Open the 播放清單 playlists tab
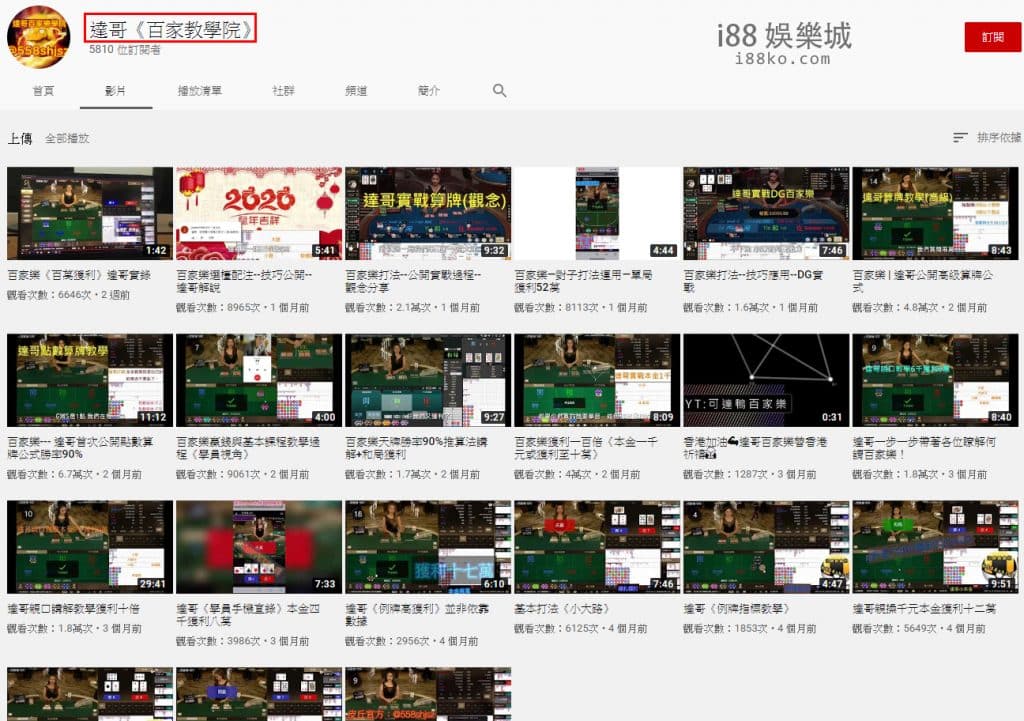 coord(200,90)
